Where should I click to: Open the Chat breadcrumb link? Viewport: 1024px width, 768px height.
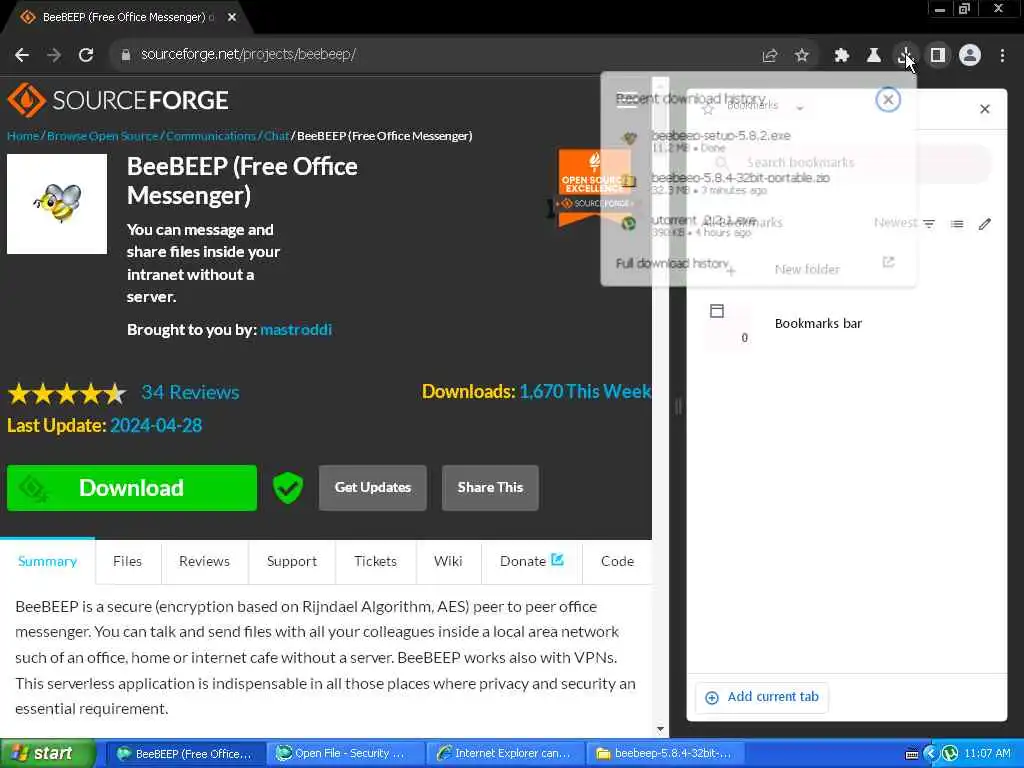click(x=276, y=136)
